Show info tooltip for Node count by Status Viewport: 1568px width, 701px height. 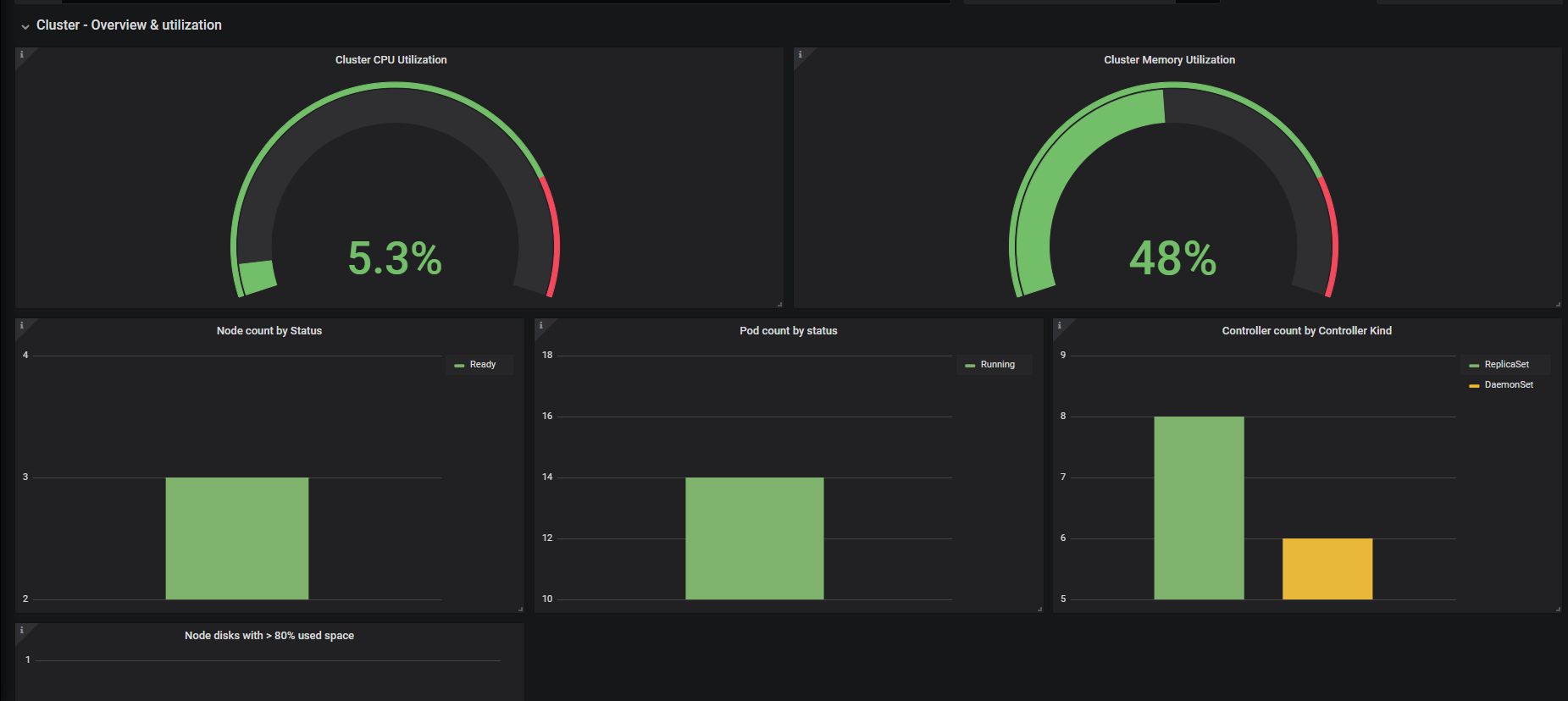tap(22, 325)
